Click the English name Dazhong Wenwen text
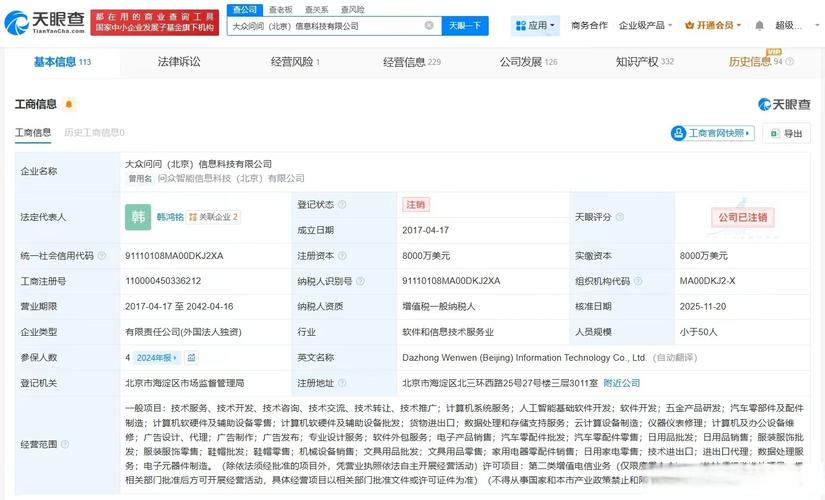The height and width of the screenshot is (500, 825). click(x=524, y=357)
